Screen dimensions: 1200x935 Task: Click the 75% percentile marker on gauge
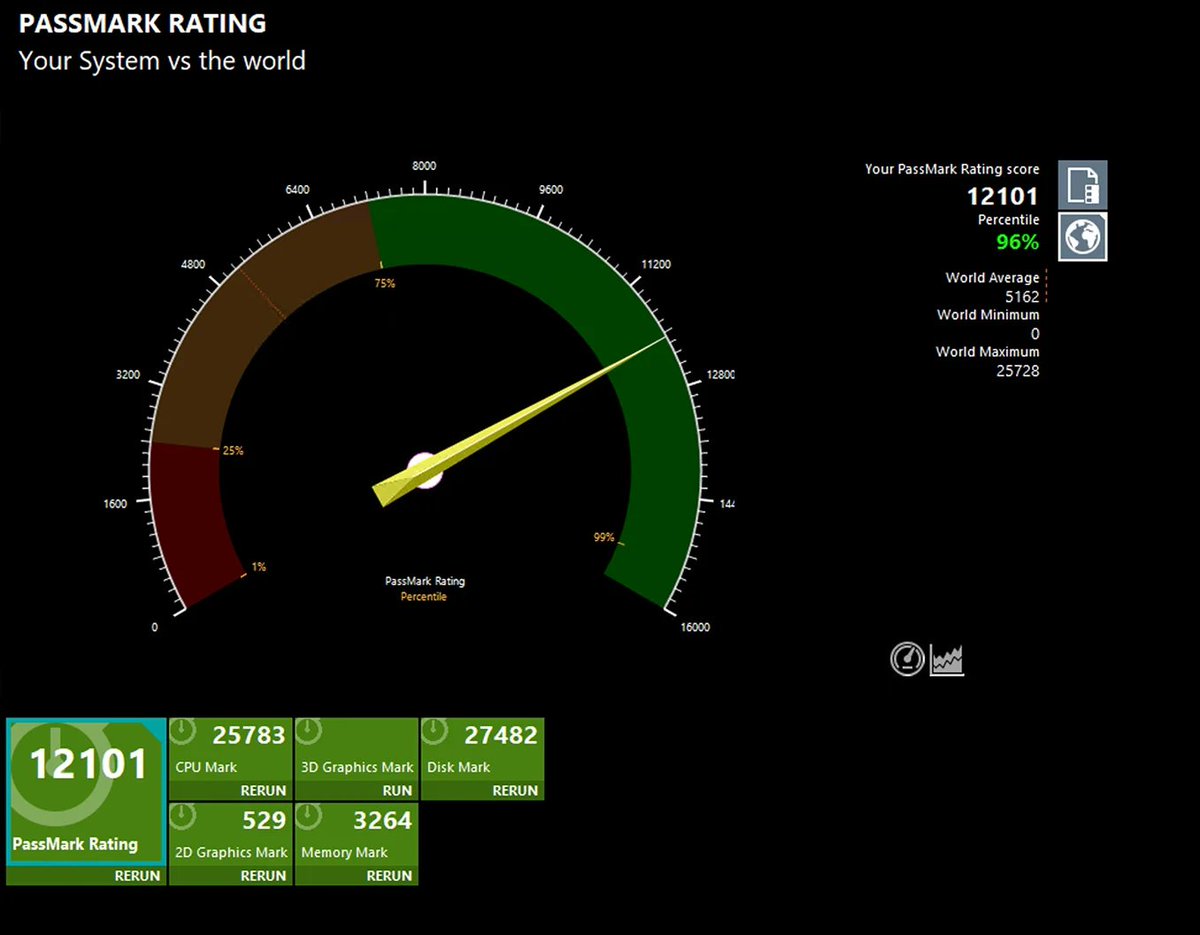(x=385, y=283)
